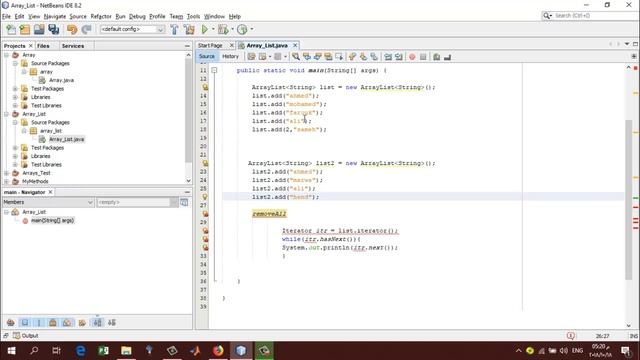Click the New File toolbar icon
Image resolution: width=640 pixels, height=360 pixels.
pyautogui.click(x=11, y=29)
